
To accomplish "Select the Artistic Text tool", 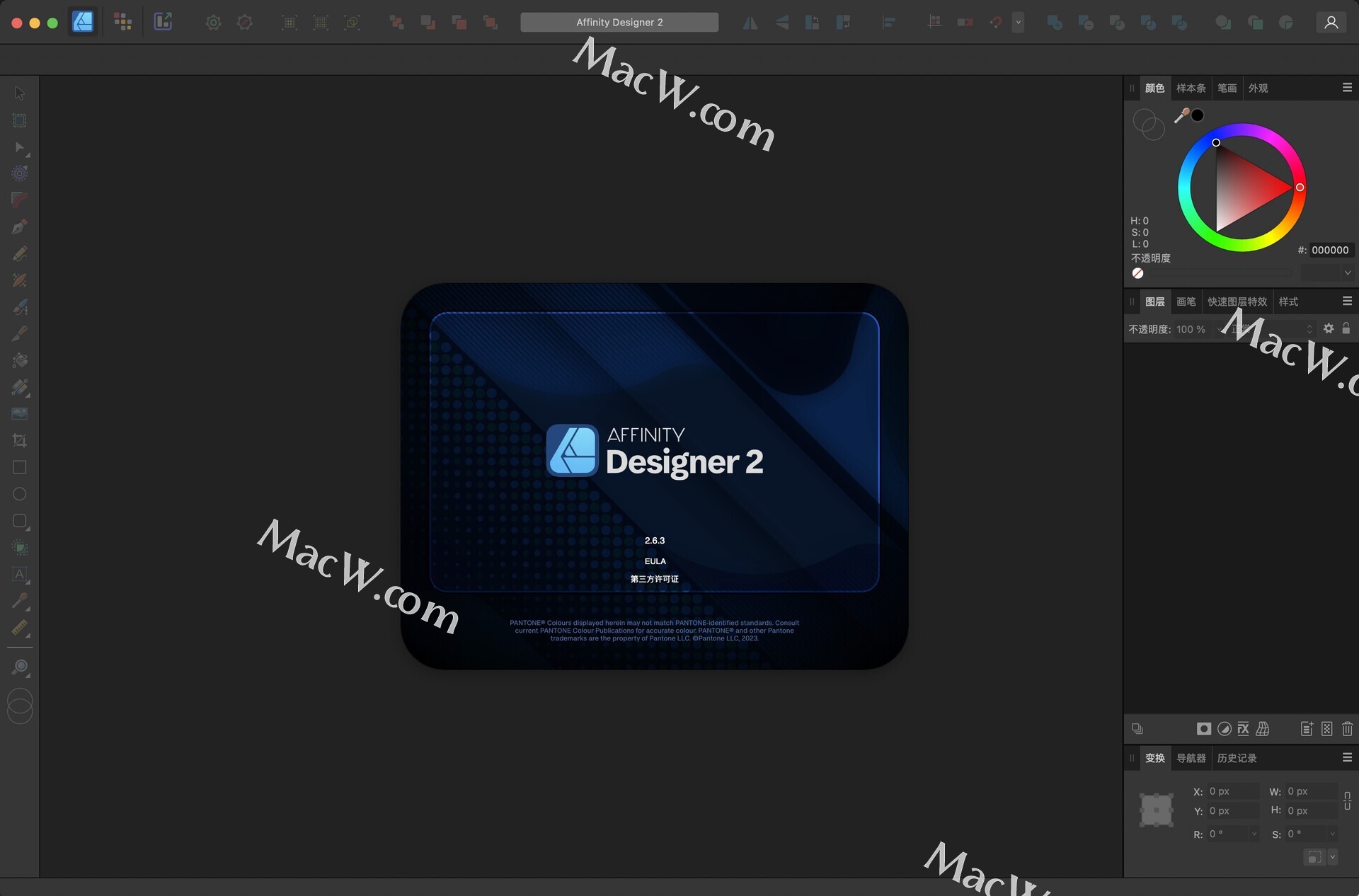I will pyautogui.click(x=20, y=575).
